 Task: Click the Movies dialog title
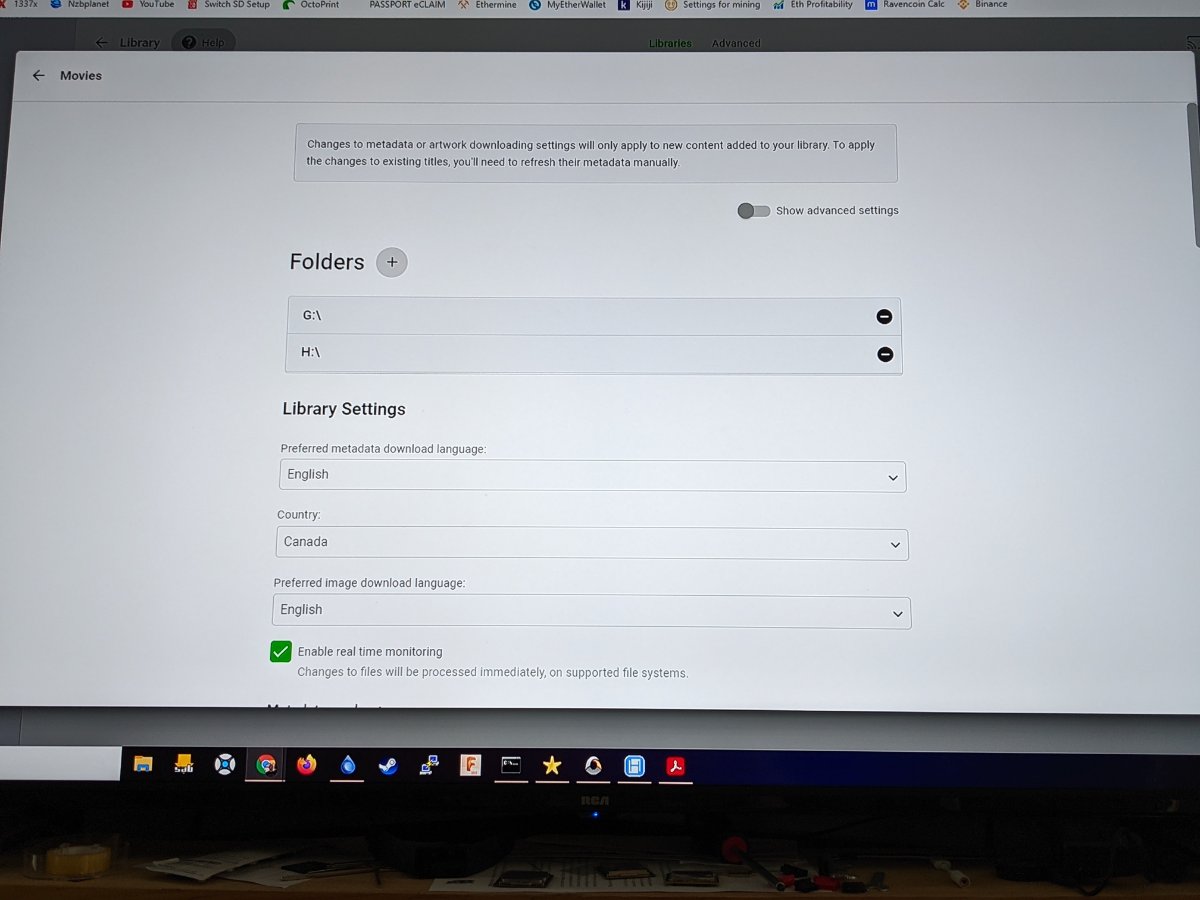click(x=81, y=76)
